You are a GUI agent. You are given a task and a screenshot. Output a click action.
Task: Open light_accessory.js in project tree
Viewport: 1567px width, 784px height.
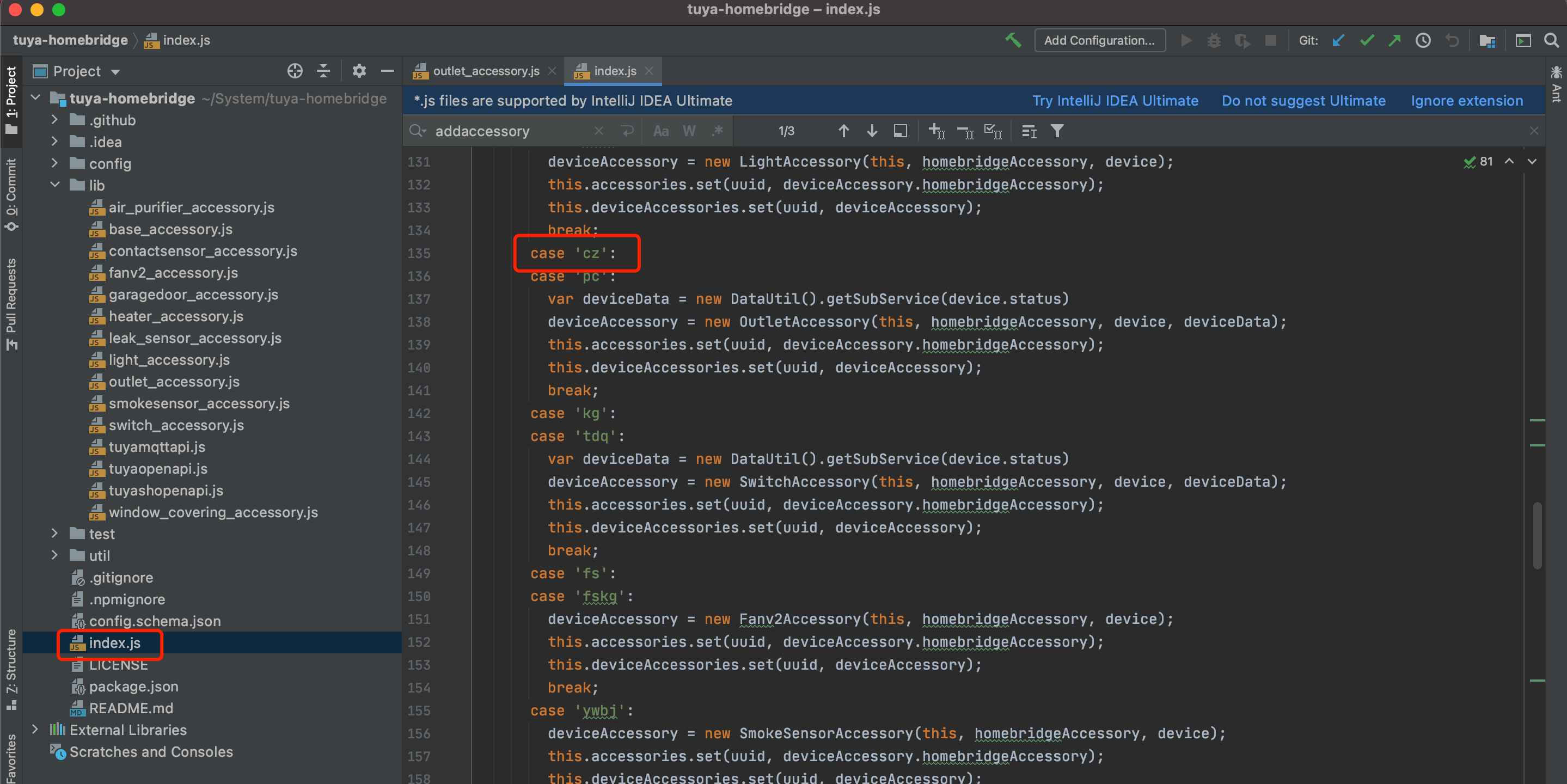[169, 360]
